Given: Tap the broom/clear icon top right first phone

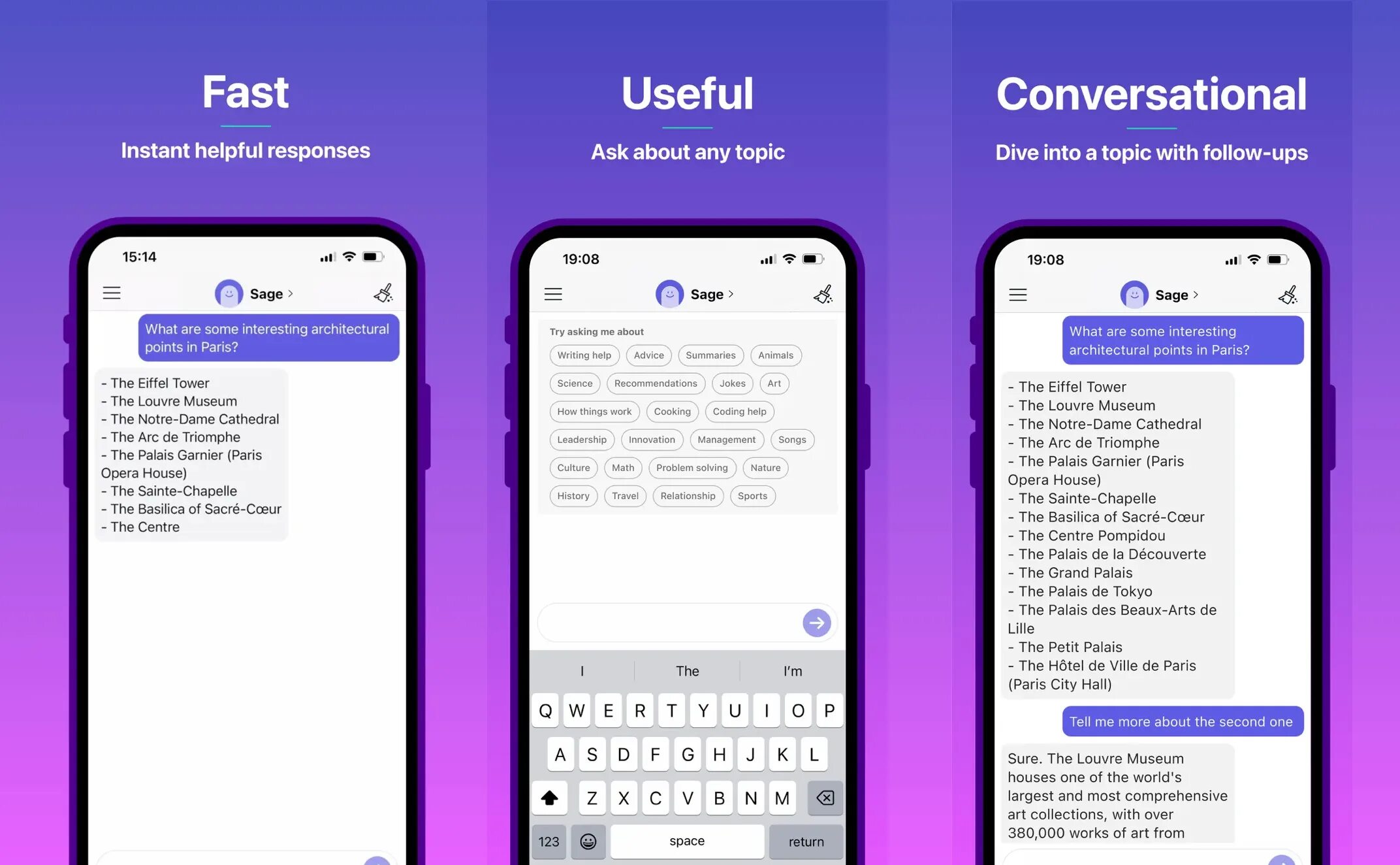Looking at the screenshot, I should point(383,293).
